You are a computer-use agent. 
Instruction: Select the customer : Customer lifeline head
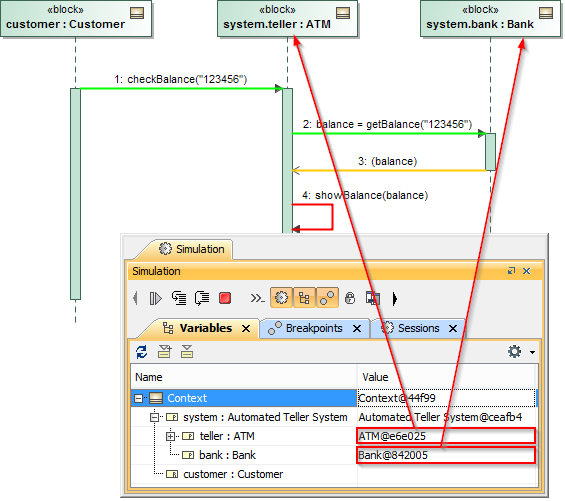tap(76, 19)
